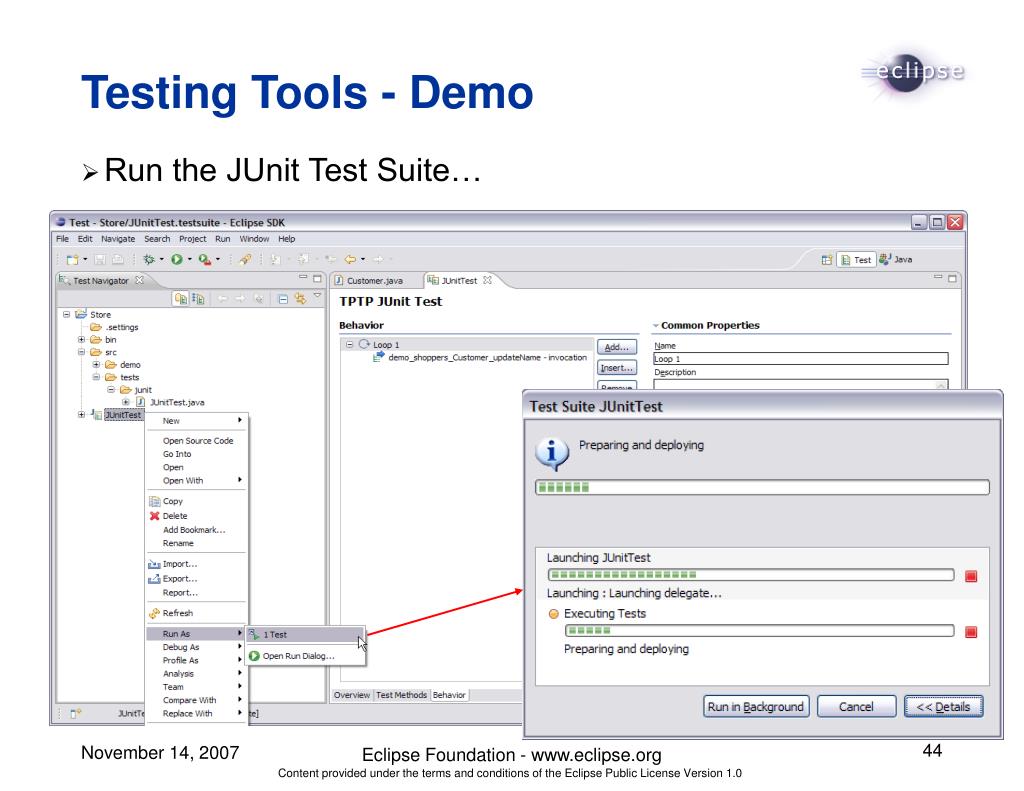Viewport: 1024px width, 791px height.
Task: Click the New wizard toolbar icon
Action: [72, 259]
